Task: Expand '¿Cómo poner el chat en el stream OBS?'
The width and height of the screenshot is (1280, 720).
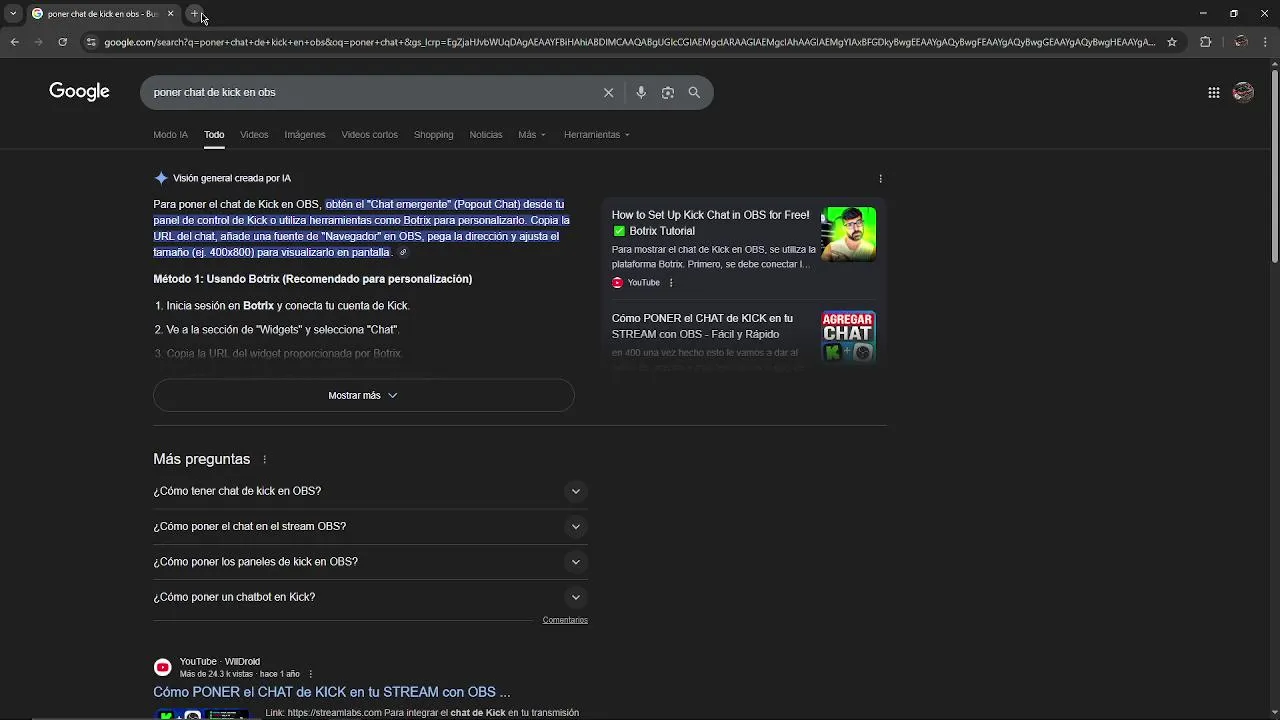Action: coord(370,526)
